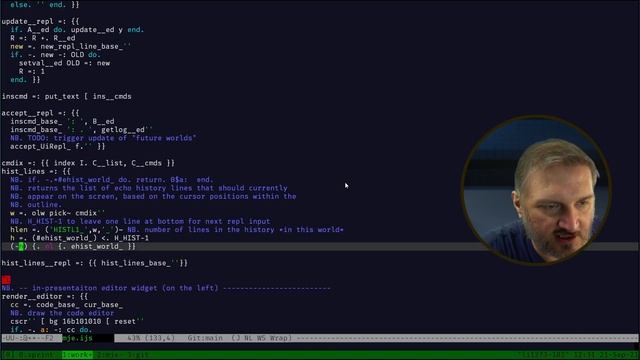Screen dimensions: 640x360
Task: Click the 'inscmd =: put_text [ ins__cmds' line
Action: (x=67, y=96)
